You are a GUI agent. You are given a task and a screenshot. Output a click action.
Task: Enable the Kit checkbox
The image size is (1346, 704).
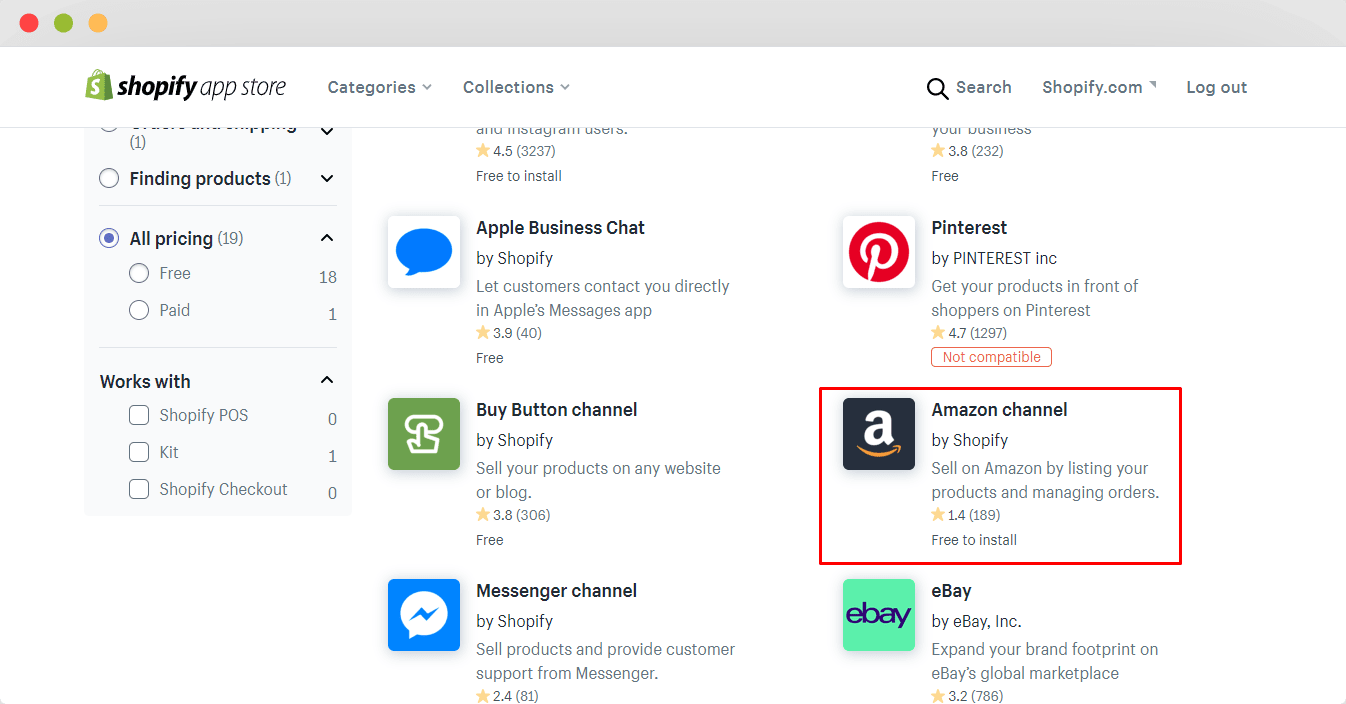click(139, 452)
